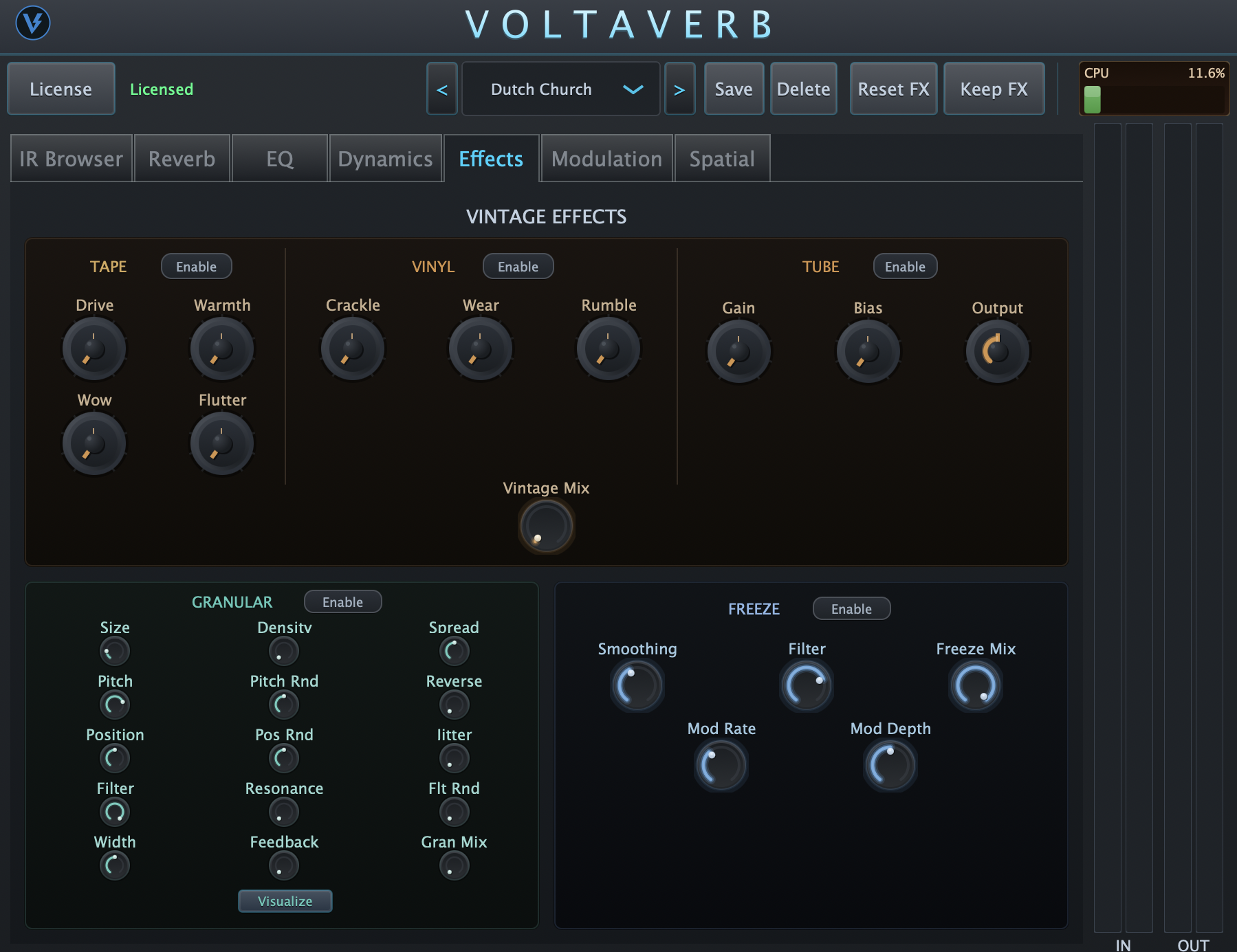Click the Visualize button in the Granular section
The width and height of the screenshot is (1237, 952).
pyautogui.click(x=285, y=900)
